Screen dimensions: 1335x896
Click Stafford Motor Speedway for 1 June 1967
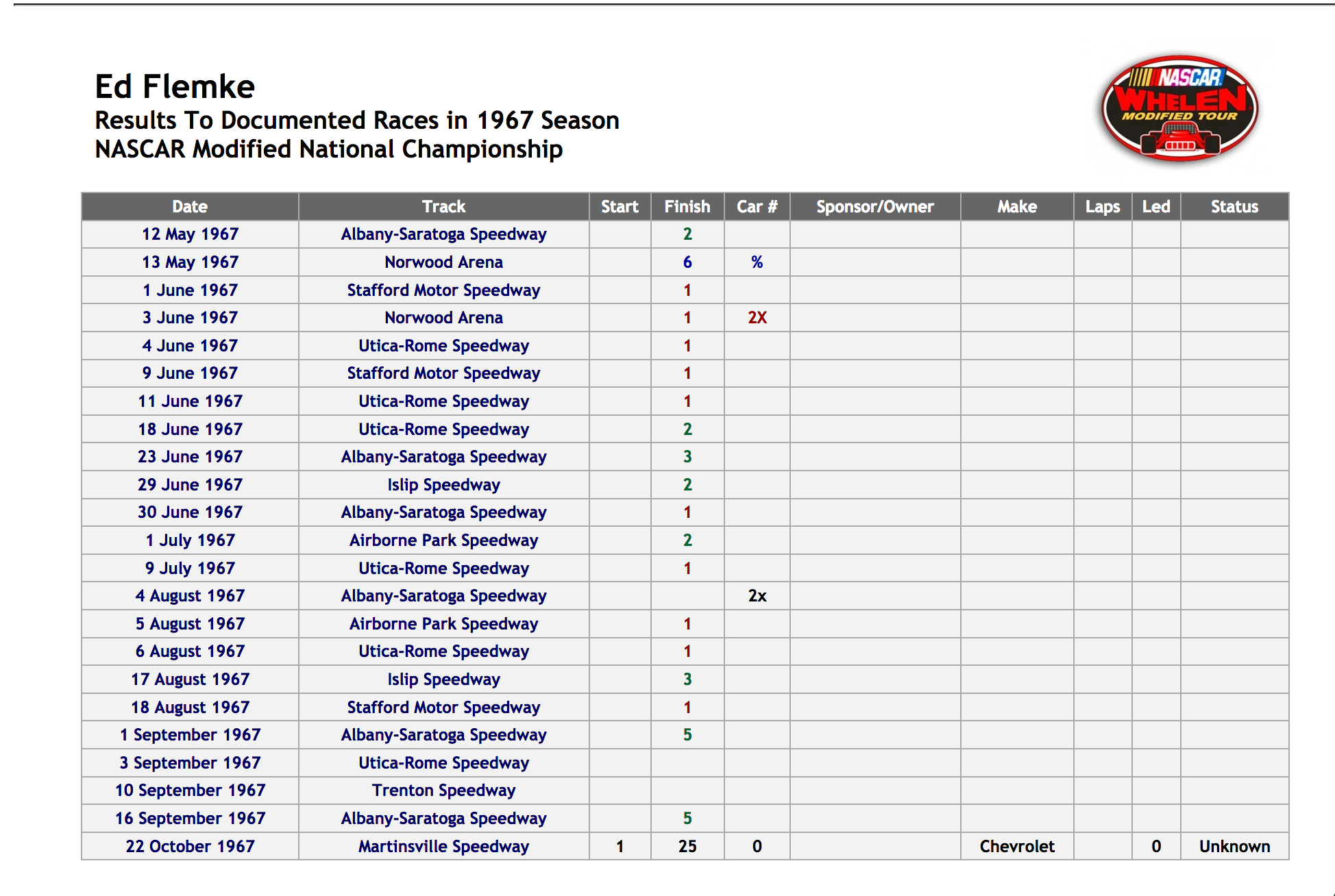443,290
